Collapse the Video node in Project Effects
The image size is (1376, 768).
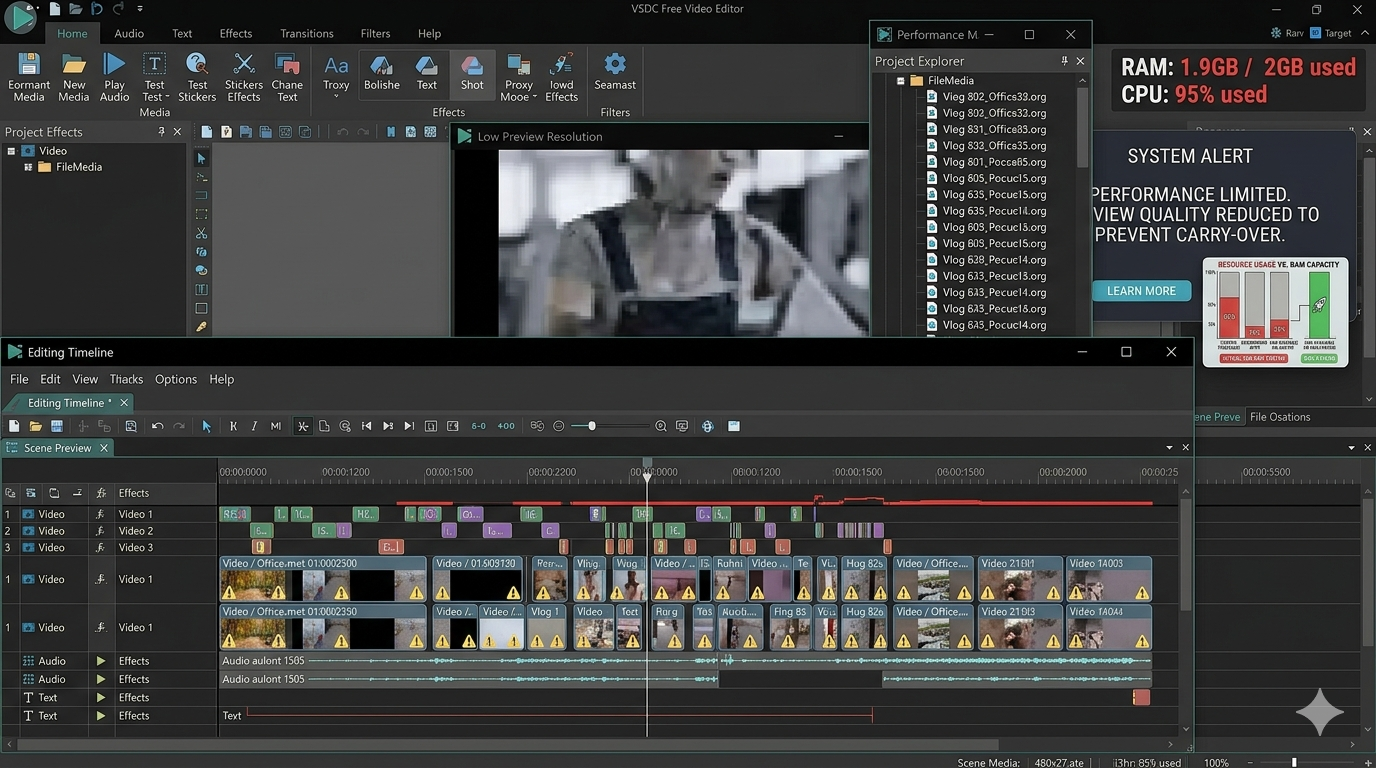(x=11, y=151)
